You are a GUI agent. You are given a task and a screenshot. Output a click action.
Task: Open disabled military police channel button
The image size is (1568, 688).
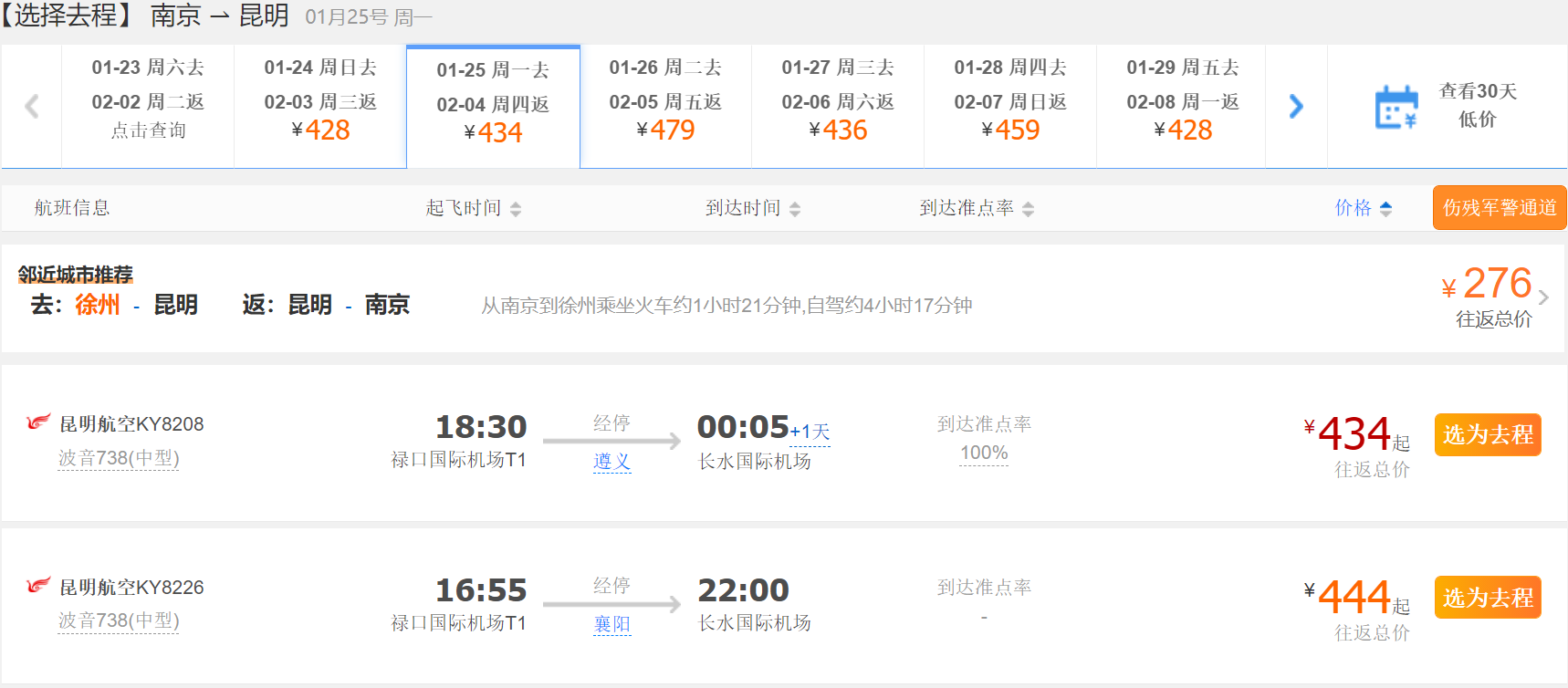pos(1500,208)
